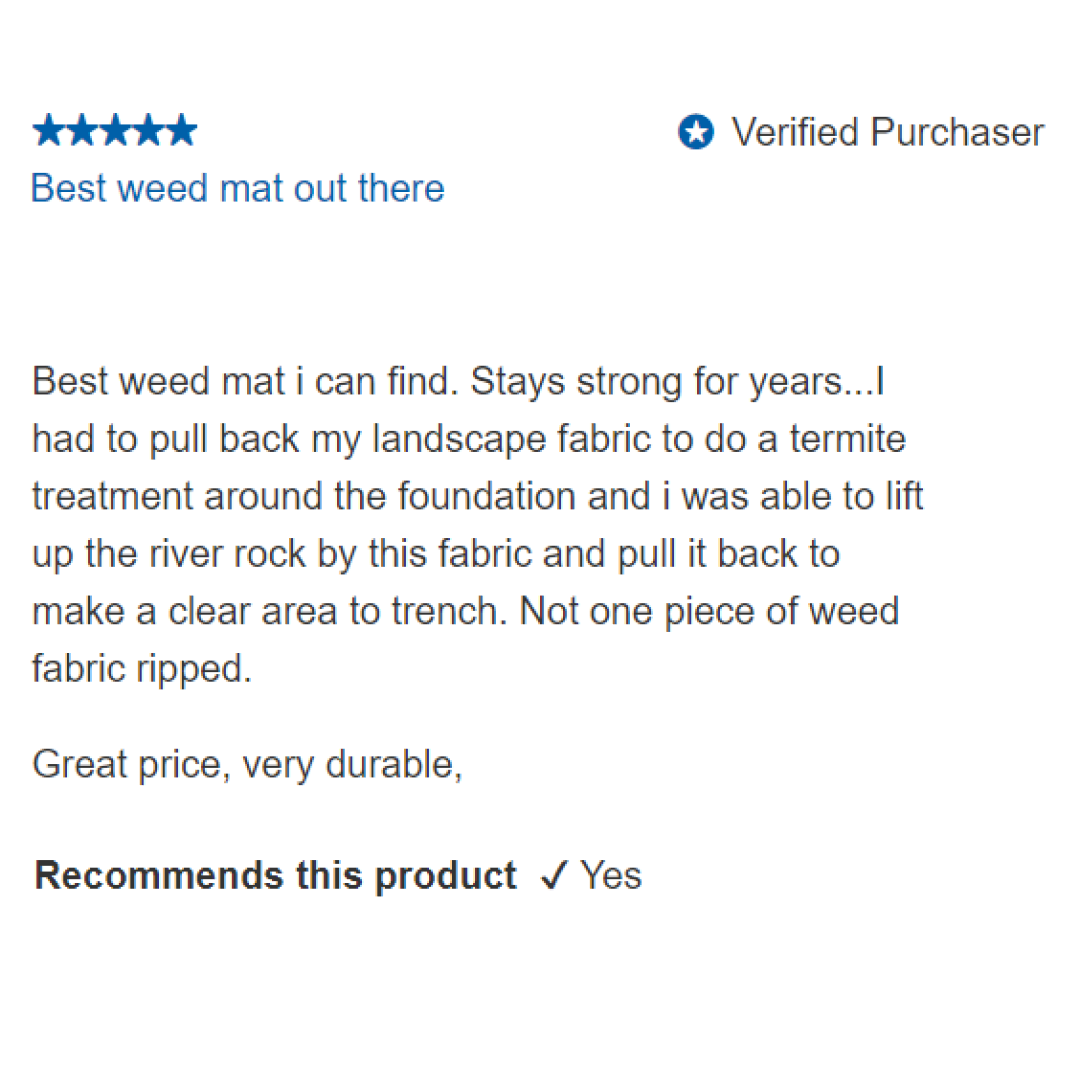Click the fourth rating star
This screenshot has height=1080, width=1080.
147,131
